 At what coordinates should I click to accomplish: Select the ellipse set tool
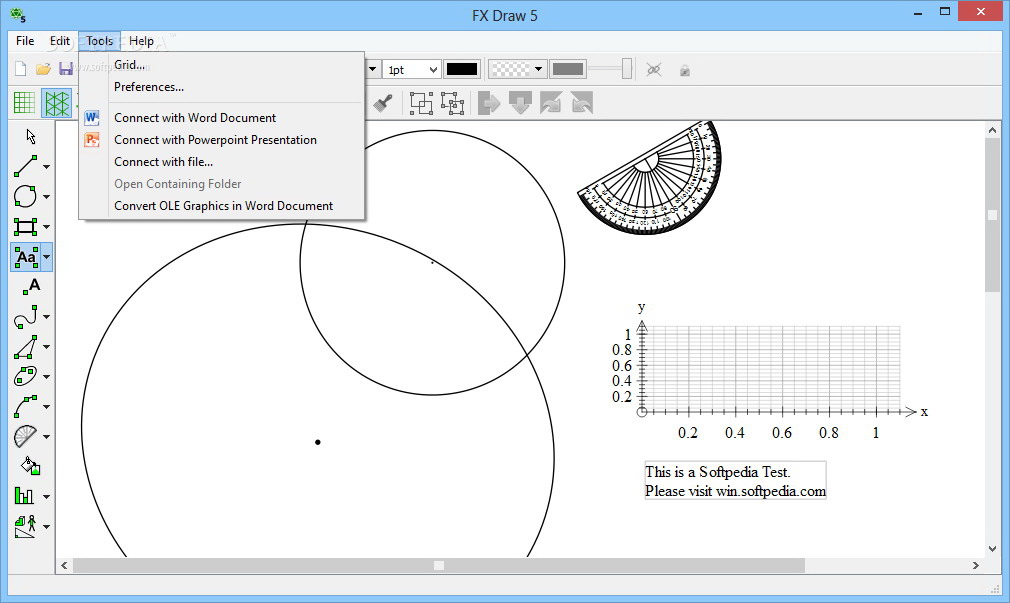tap(25, 376)
